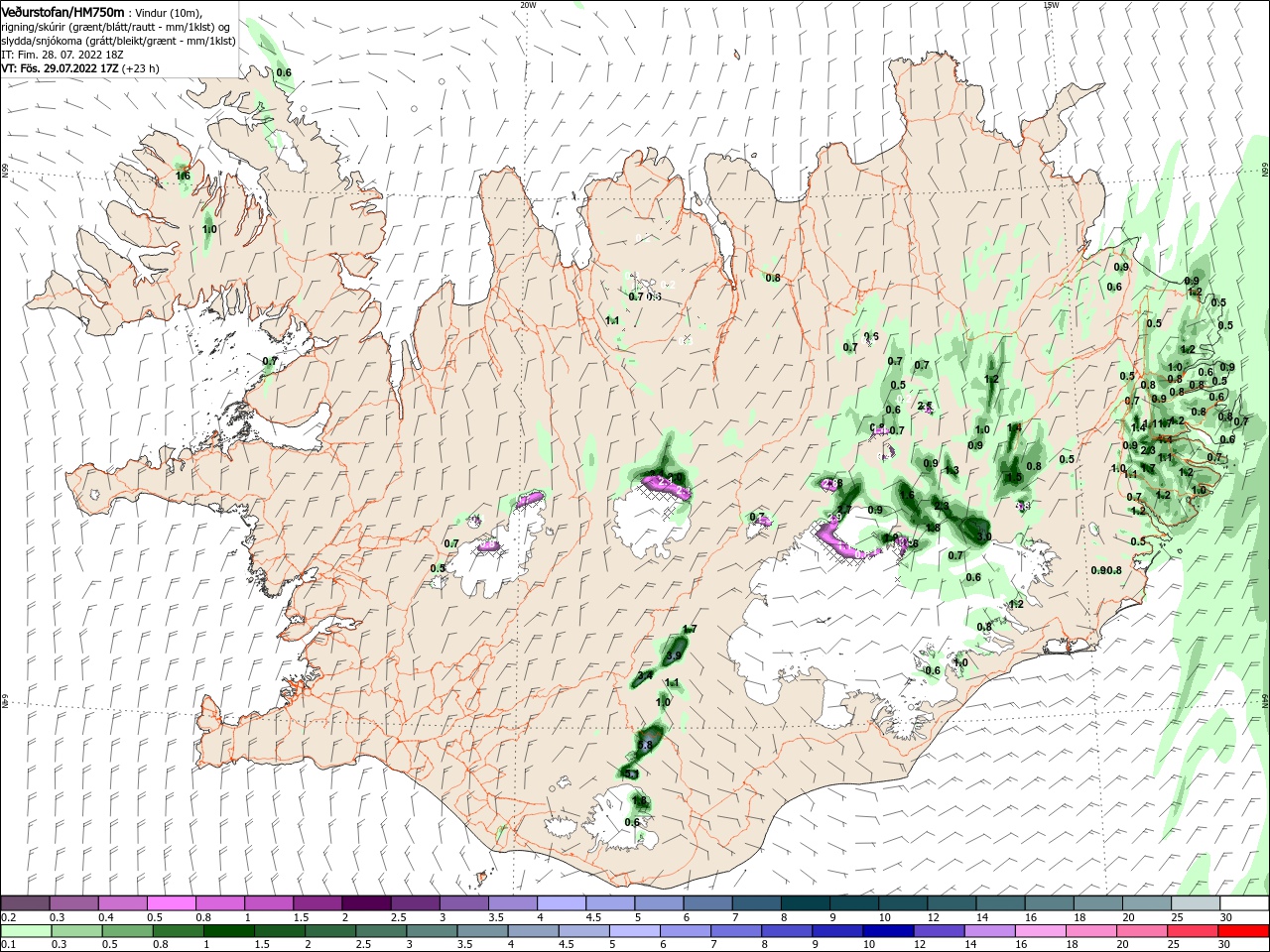The height and width of the screenshot is (952, 1270).
Task: Pick the upper legend swatch starting at 12
Action: [951, 903]
